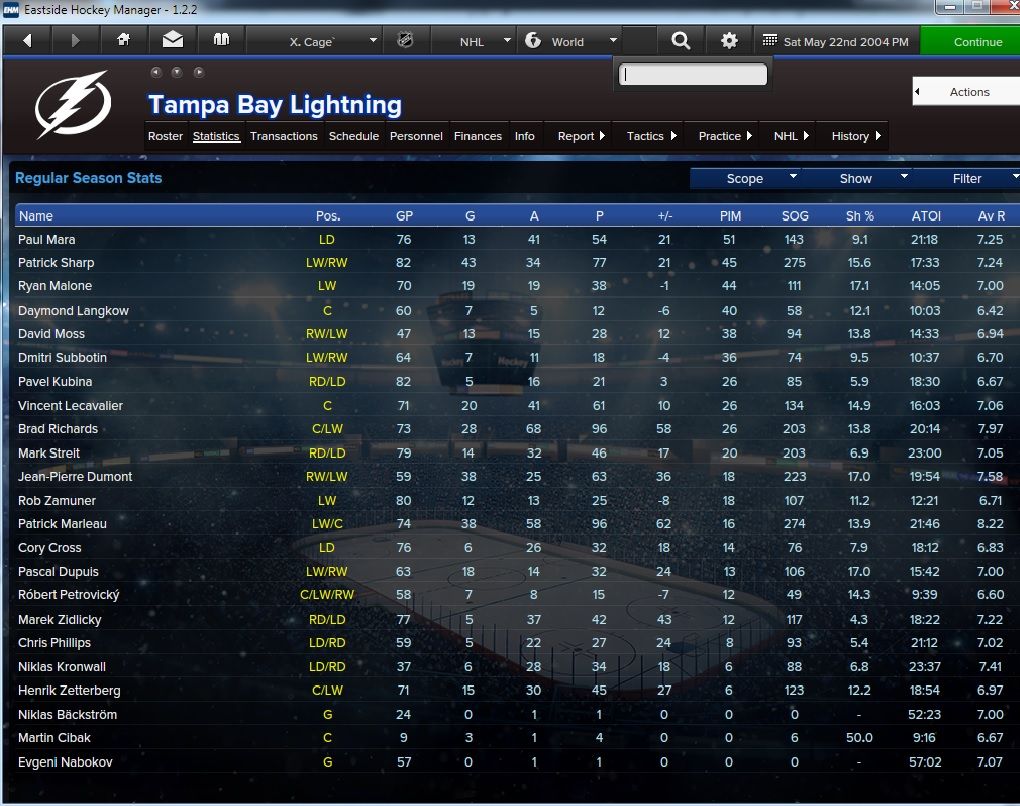
Task: Sort table by Name column header
Action: 36,216
